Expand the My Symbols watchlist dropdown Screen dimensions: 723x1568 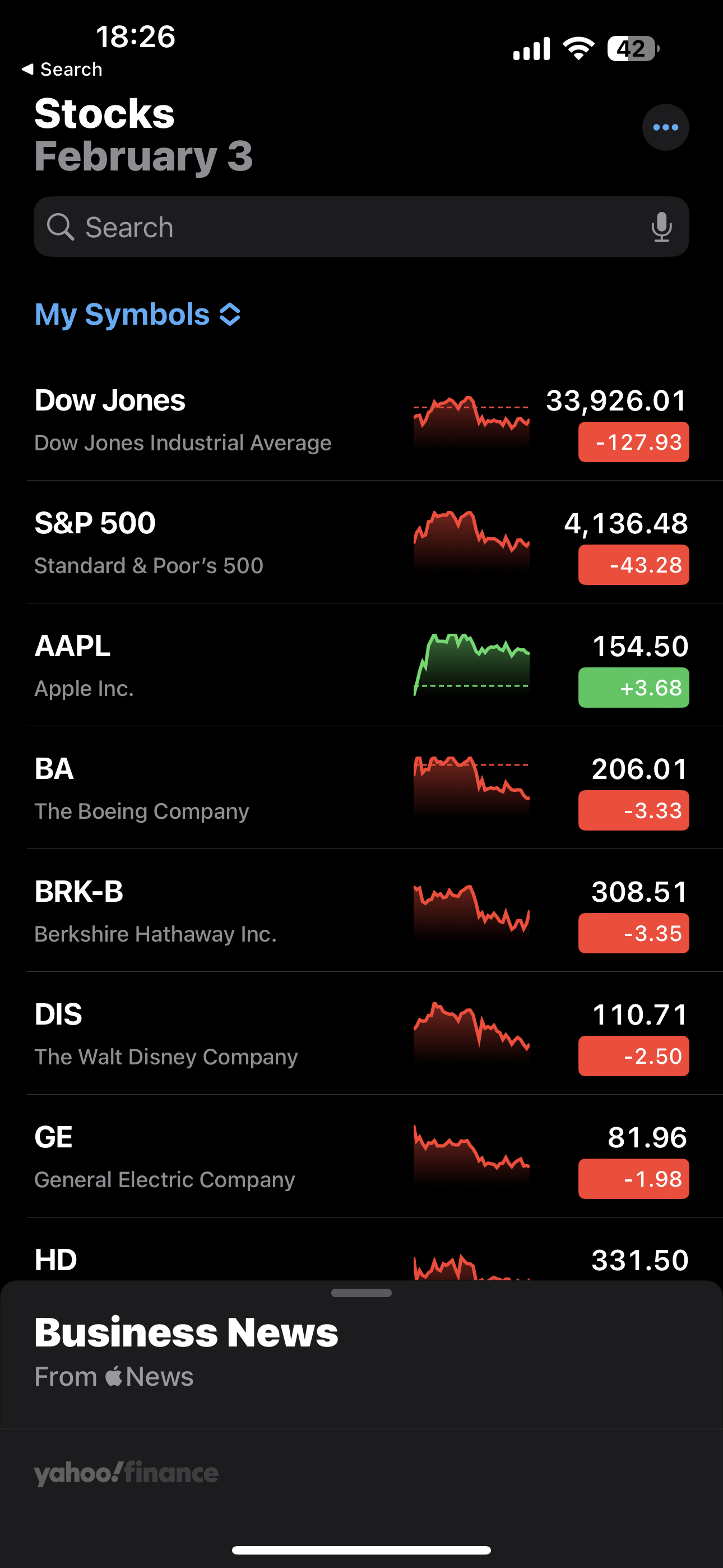coord(137,315)
